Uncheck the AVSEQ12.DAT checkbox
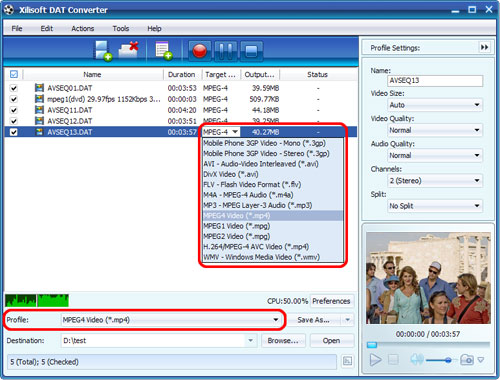Screen dimensions: 500x380 (x=14, y=121)
